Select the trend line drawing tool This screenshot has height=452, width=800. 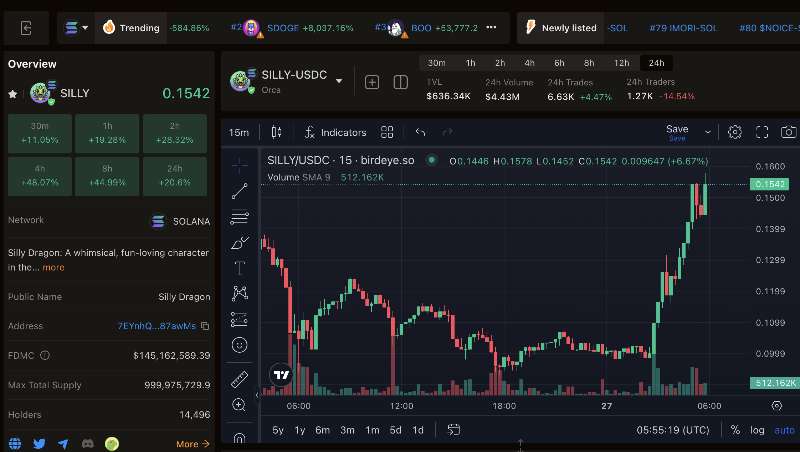click(x=239, y=191)
